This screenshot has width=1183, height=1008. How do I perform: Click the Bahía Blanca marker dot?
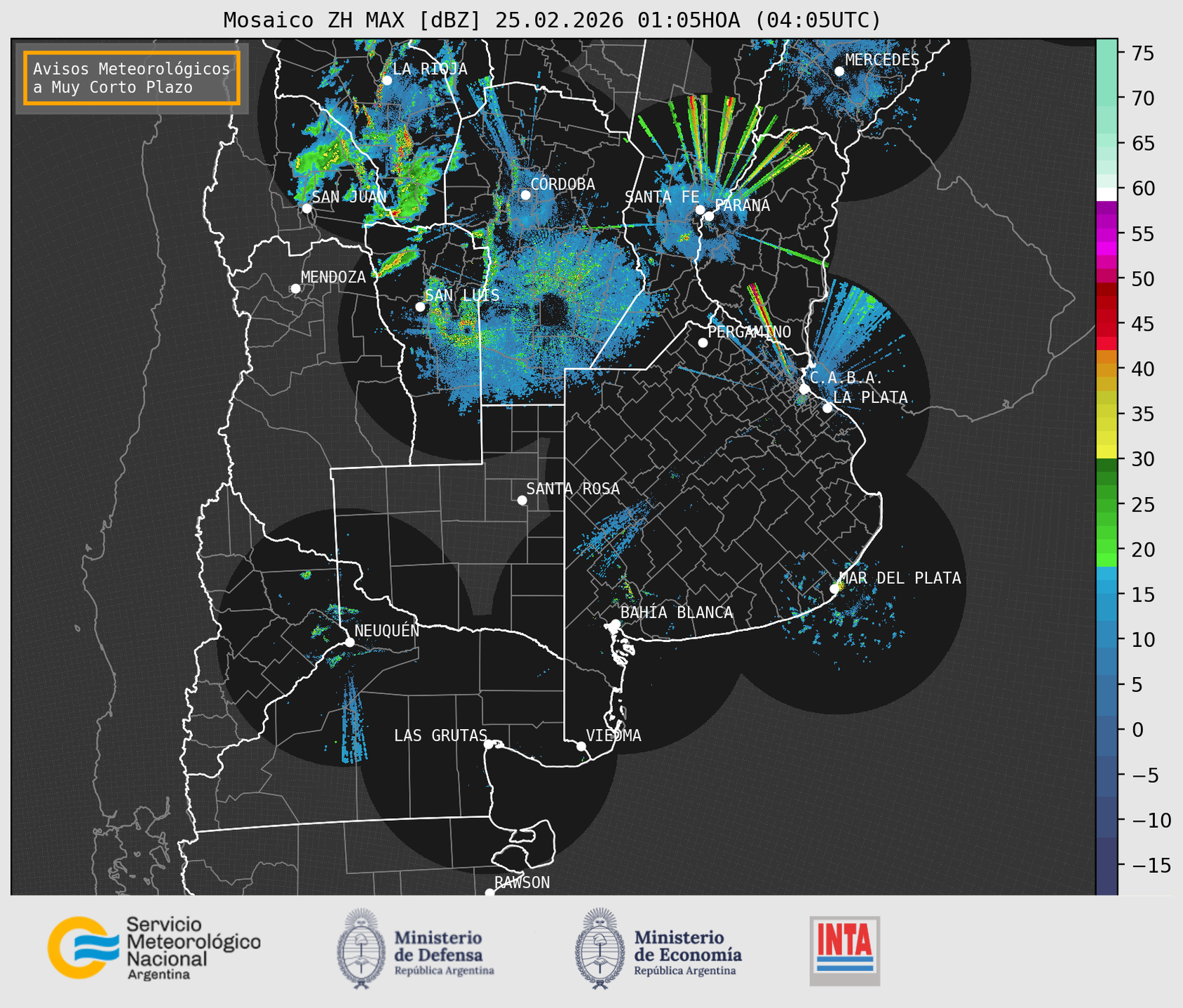[x=616, y=624]
